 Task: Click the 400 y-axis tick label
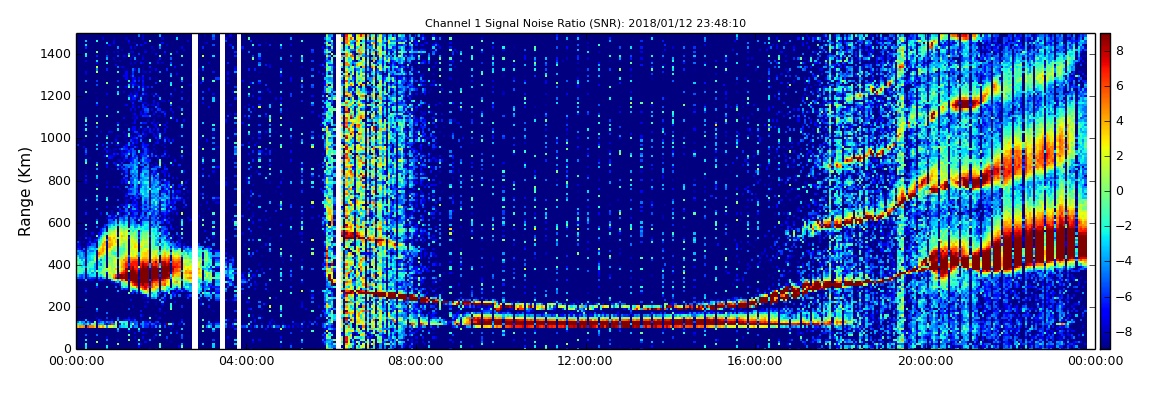click(61, 265)
